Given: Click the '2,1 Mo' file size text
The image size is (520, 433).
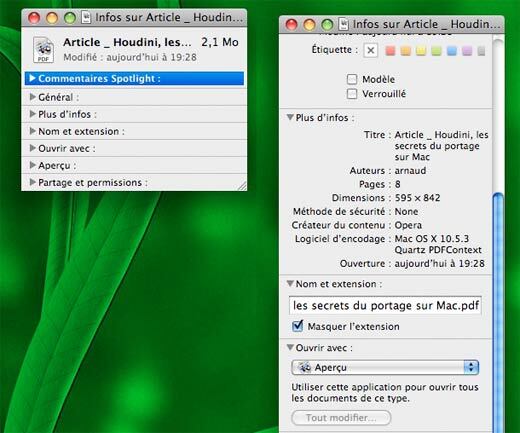Looking at the screenshot, I should pos(220,42).
